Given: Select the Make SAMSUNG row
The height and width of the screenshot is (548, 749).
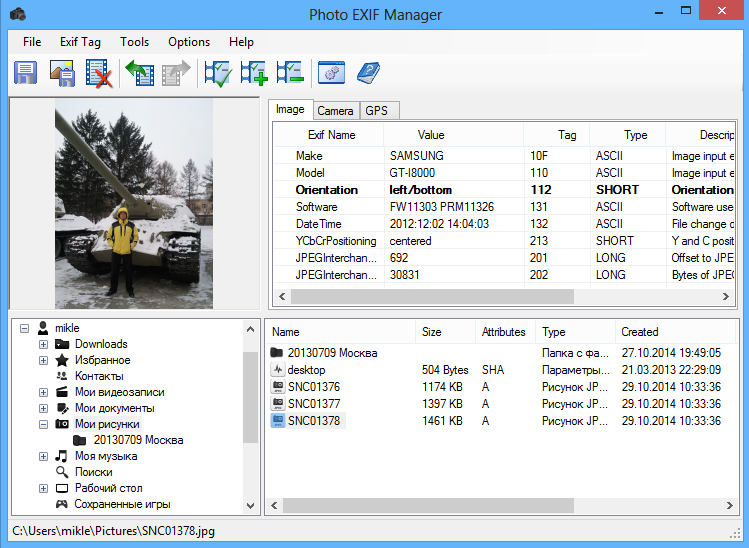Looking at the screenshot, I should pyautogui.click(x=504, y=156).
